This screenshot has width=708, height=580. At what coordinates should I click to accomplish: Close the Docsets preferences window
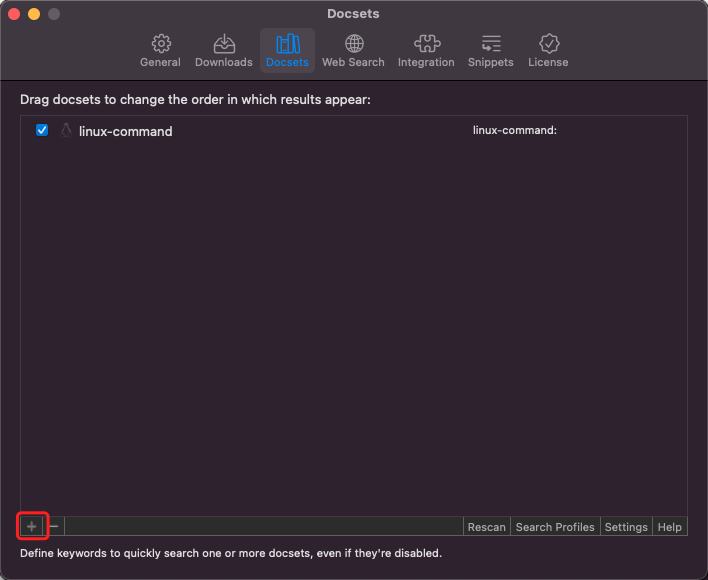14,14
